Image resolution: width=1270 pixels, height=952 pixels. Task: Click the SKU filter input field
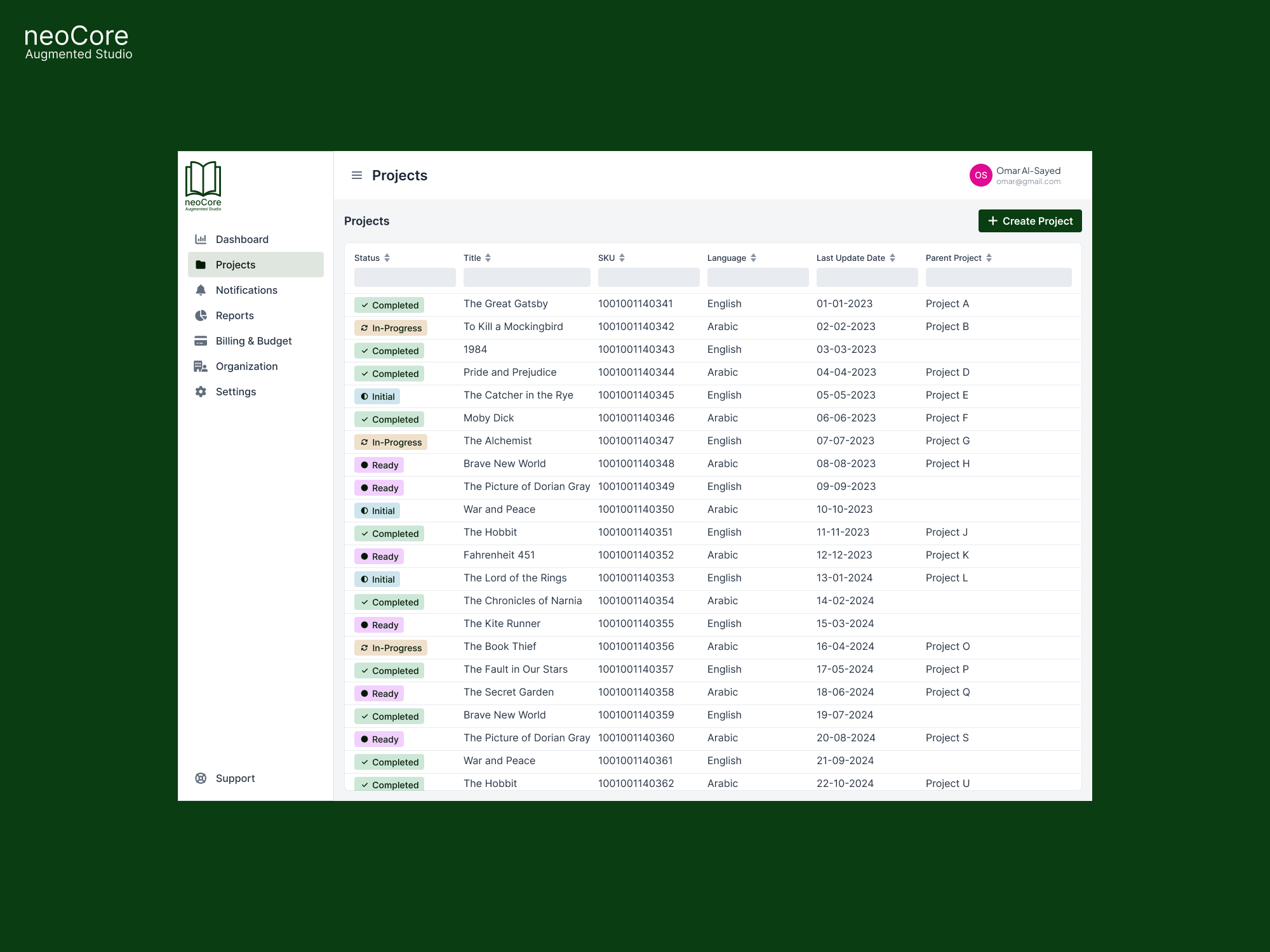[x=648, y=277]
